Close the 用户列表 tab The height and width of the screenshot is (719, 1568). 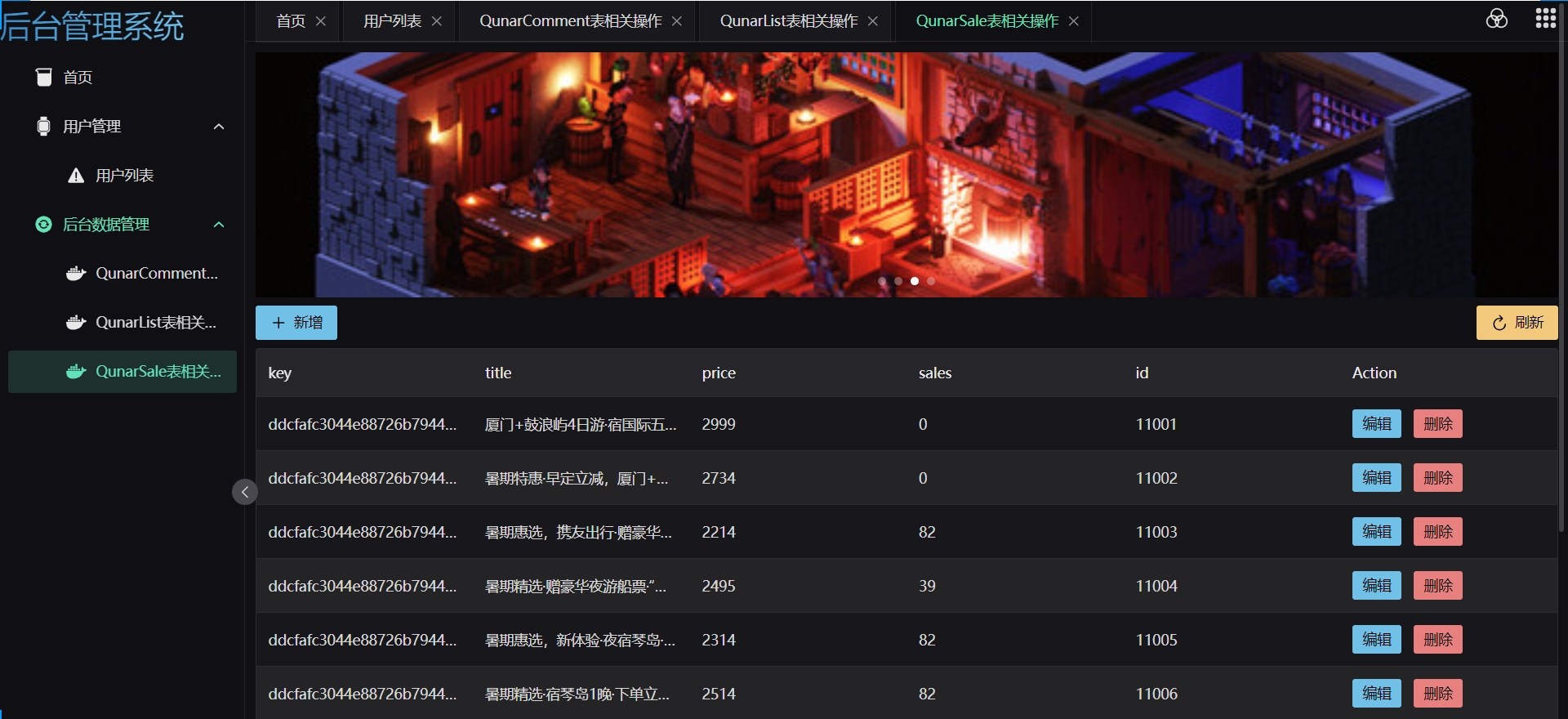[437, 21]
